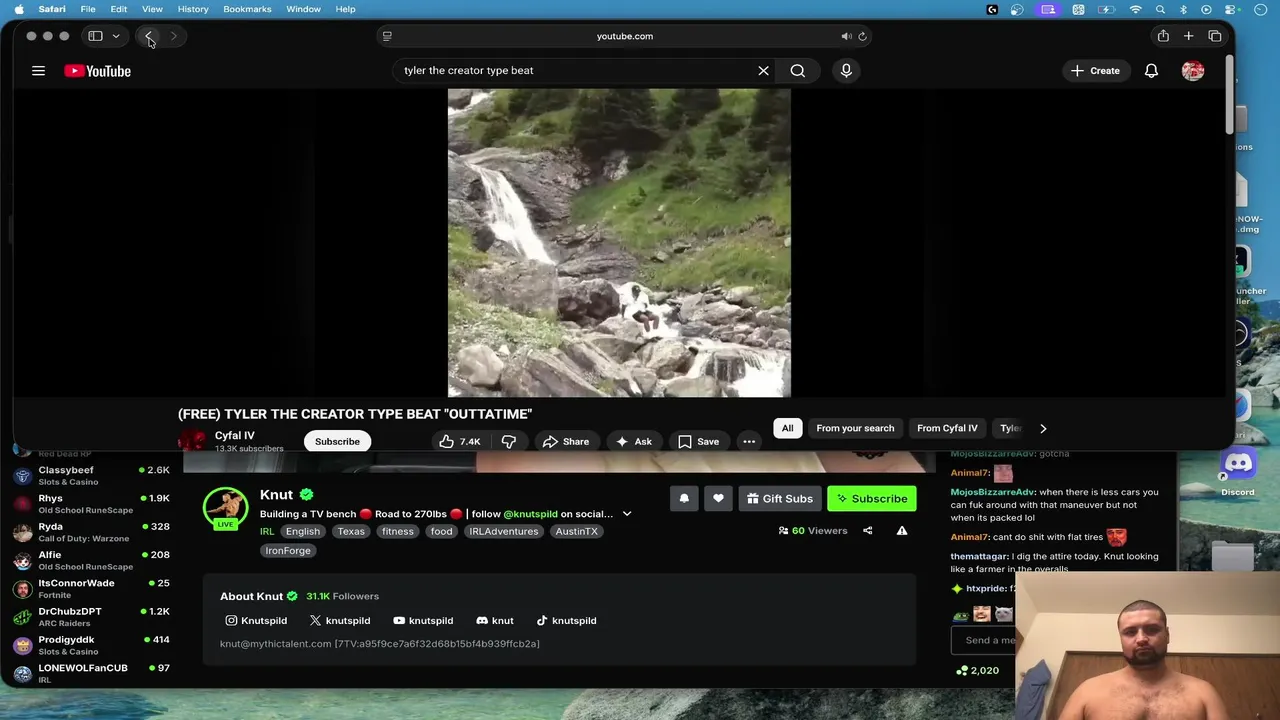The image size is (1280, 720).
Task: Clear the YouTube search field
Action: click(763, 71)
